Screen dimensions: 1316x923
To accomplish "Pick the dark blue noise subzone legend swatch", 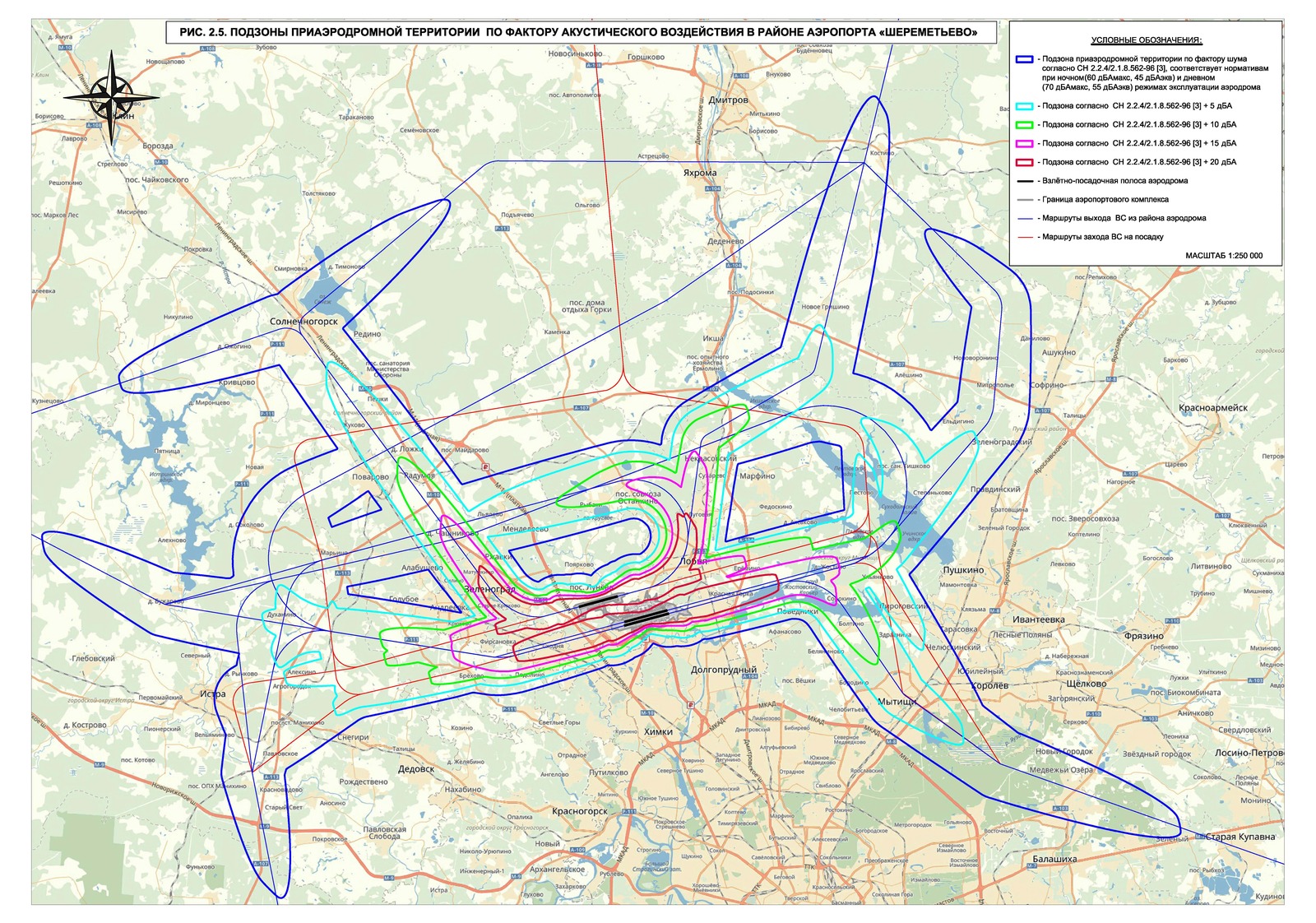I will coord(1024,60).
